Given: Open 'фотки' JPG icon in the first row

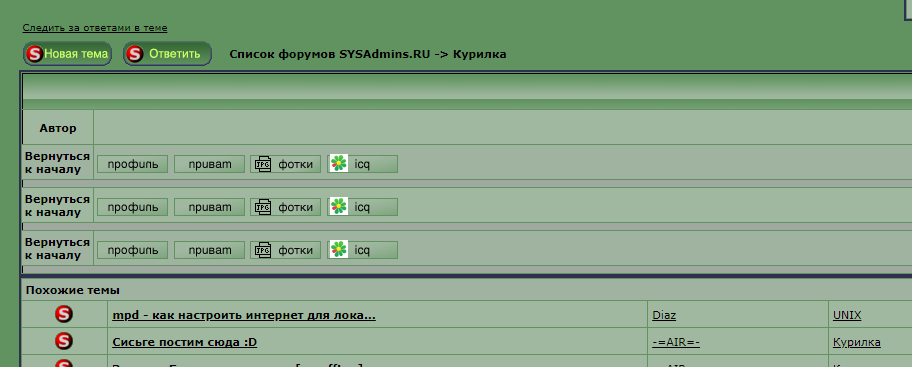Looking at the screenshot, I should pos(286,164).
